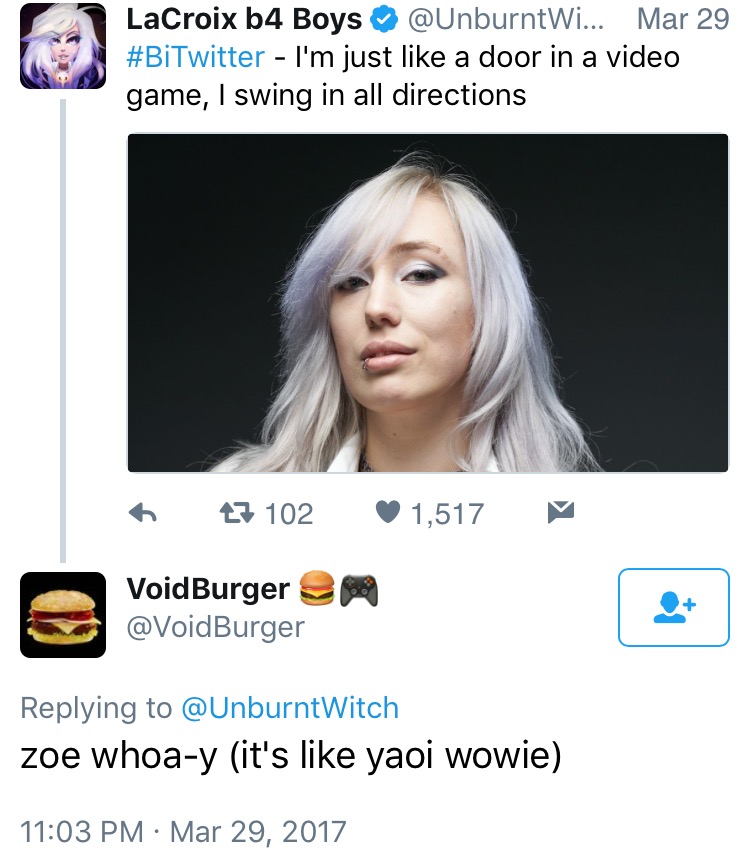The image size is (750, 851).
Task: Follow VoidBurger with the add-user button
Action: click(x=673, y=607)
